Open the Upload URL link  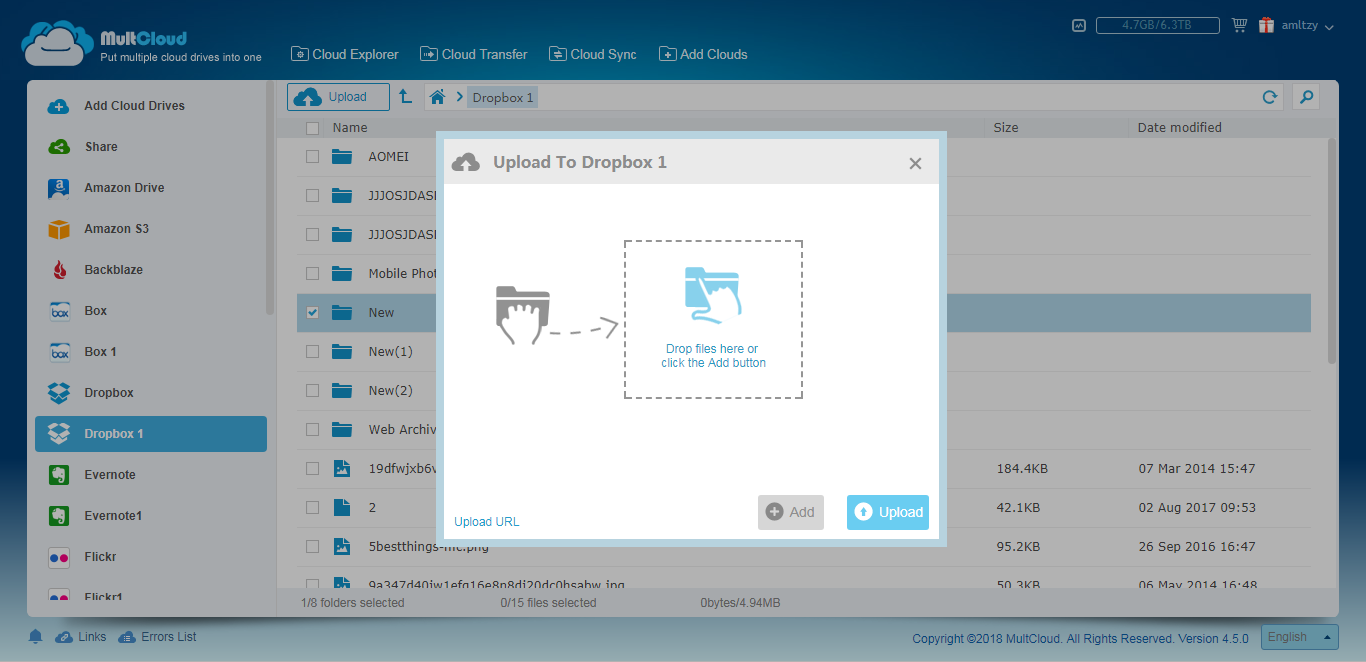tap(487, 522)
